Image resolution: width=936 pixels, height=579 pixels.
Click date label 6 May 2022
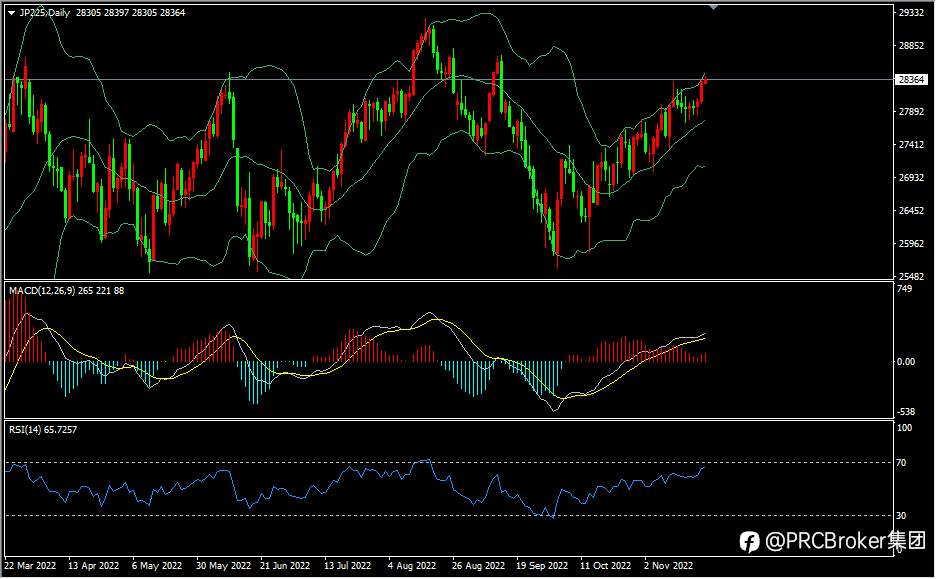(x=157, y=565)
